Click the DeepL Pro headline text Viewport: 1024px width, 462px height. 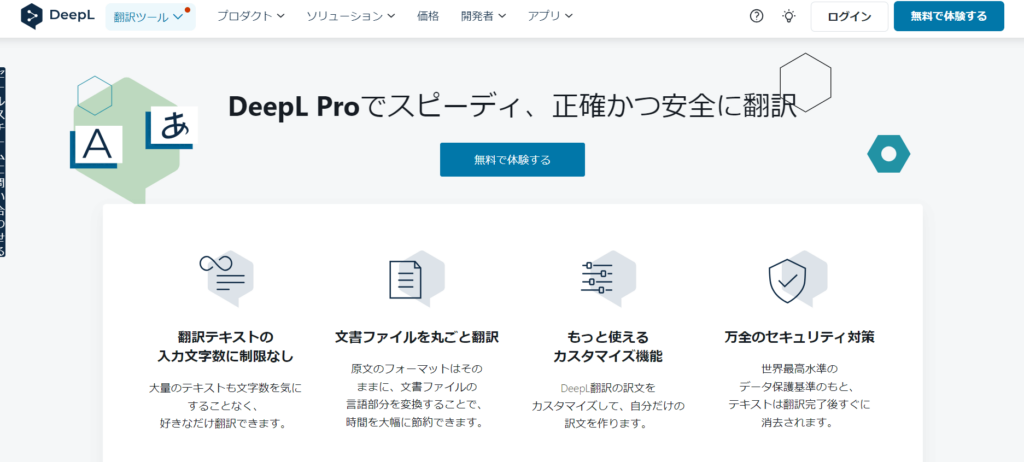(x=512, y=107)
